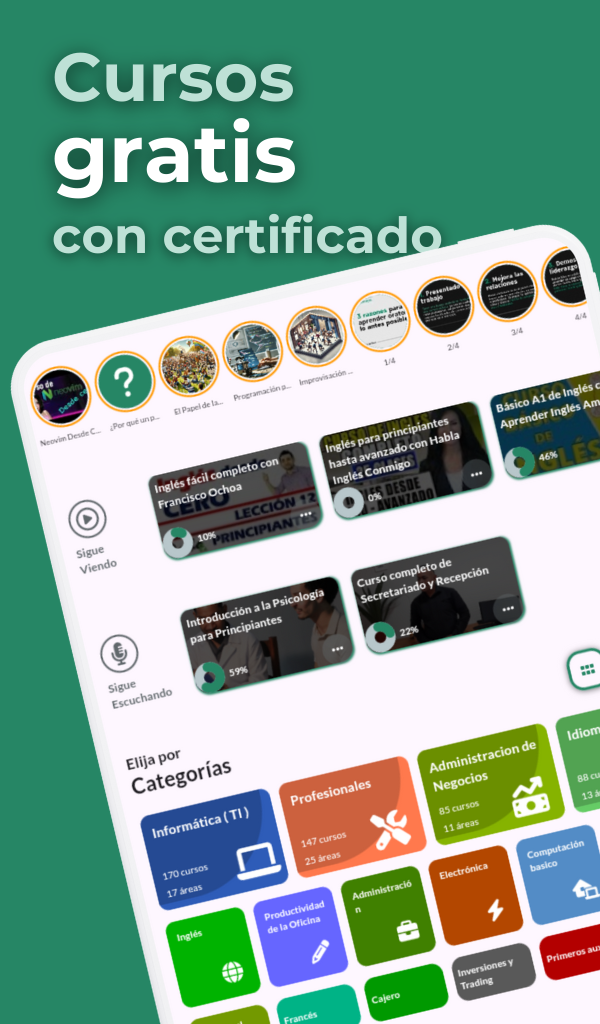Open the question mark story circle
Image resolution: width=600 pixels, height=1024 pixels.
(125, 381)
